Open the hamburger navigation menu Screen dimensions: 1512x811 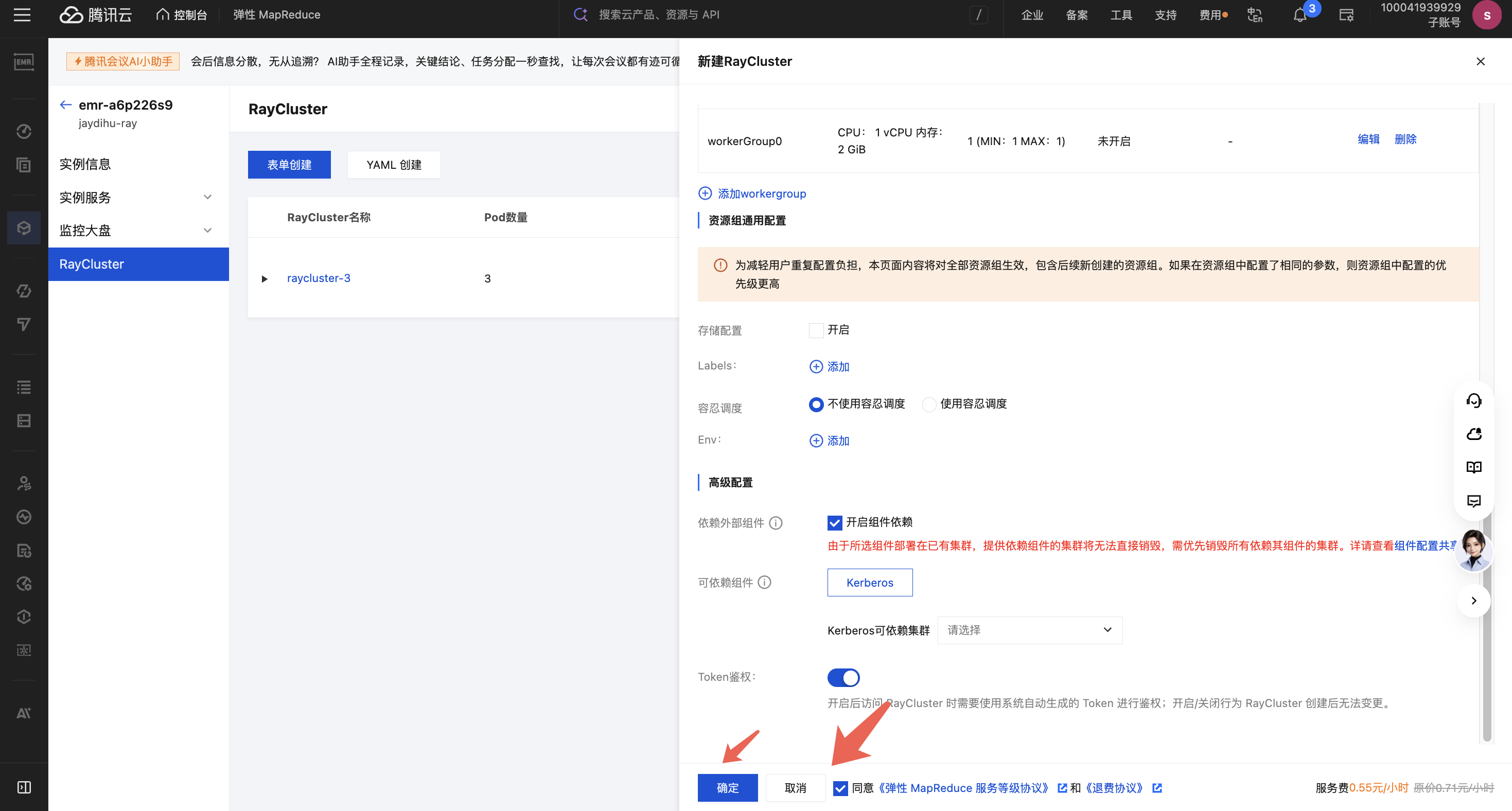(x=22, y=15)
